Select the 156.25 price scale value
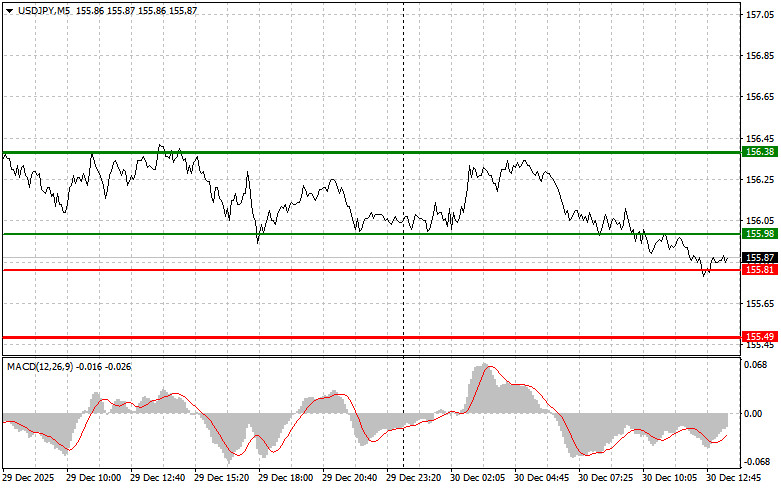 click(x=760, y=179)
